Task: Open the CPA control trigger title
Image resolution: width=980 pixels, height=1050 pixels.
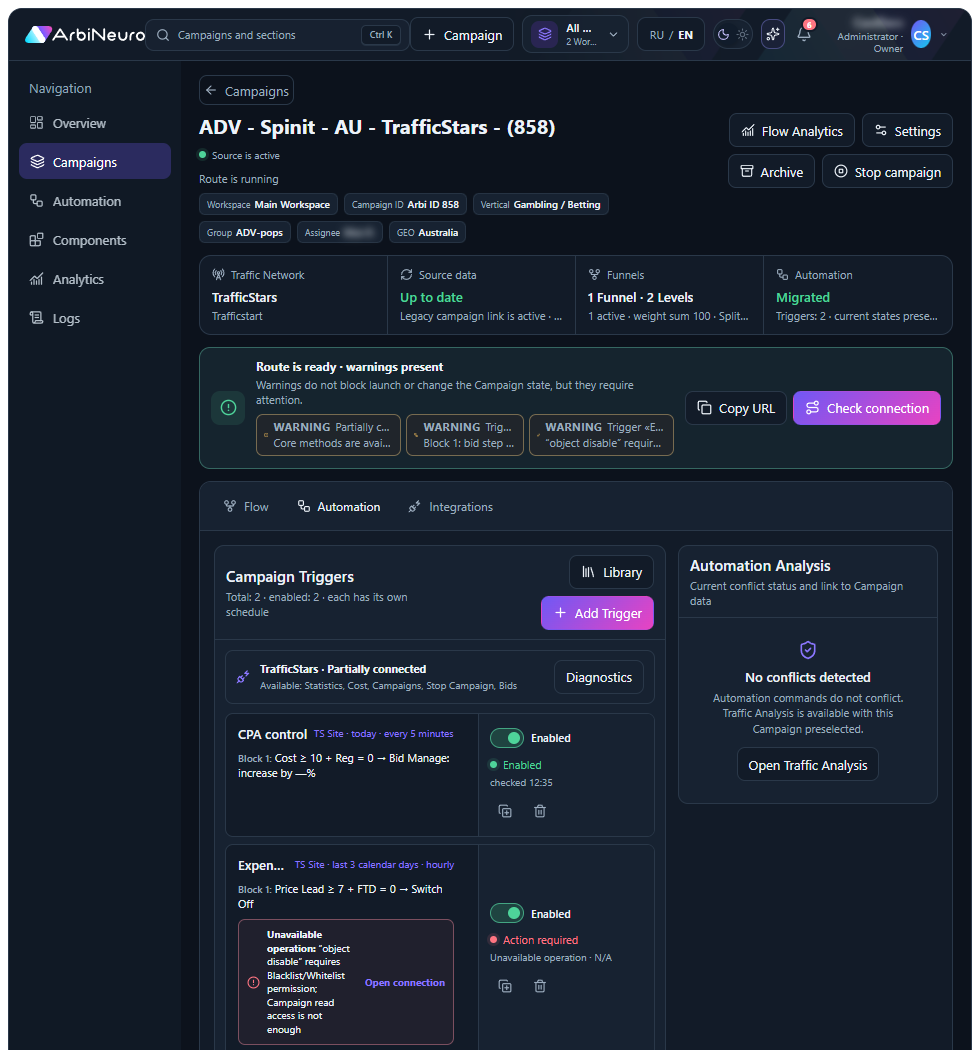Action: tap(272, 734)
